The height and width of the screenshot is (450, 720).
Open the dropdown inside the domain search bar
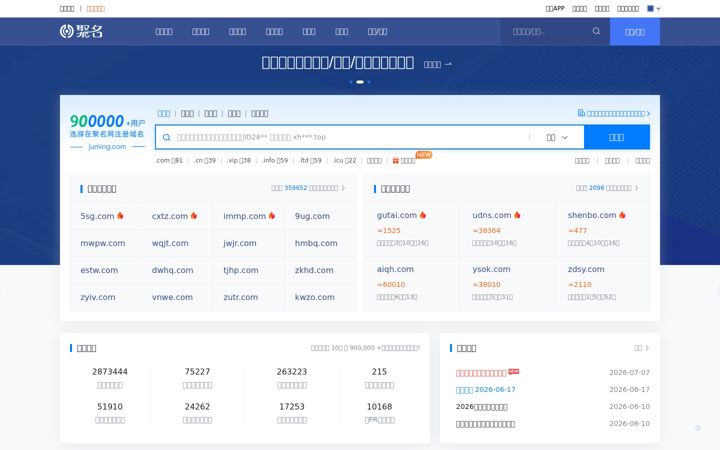(557, 137)
